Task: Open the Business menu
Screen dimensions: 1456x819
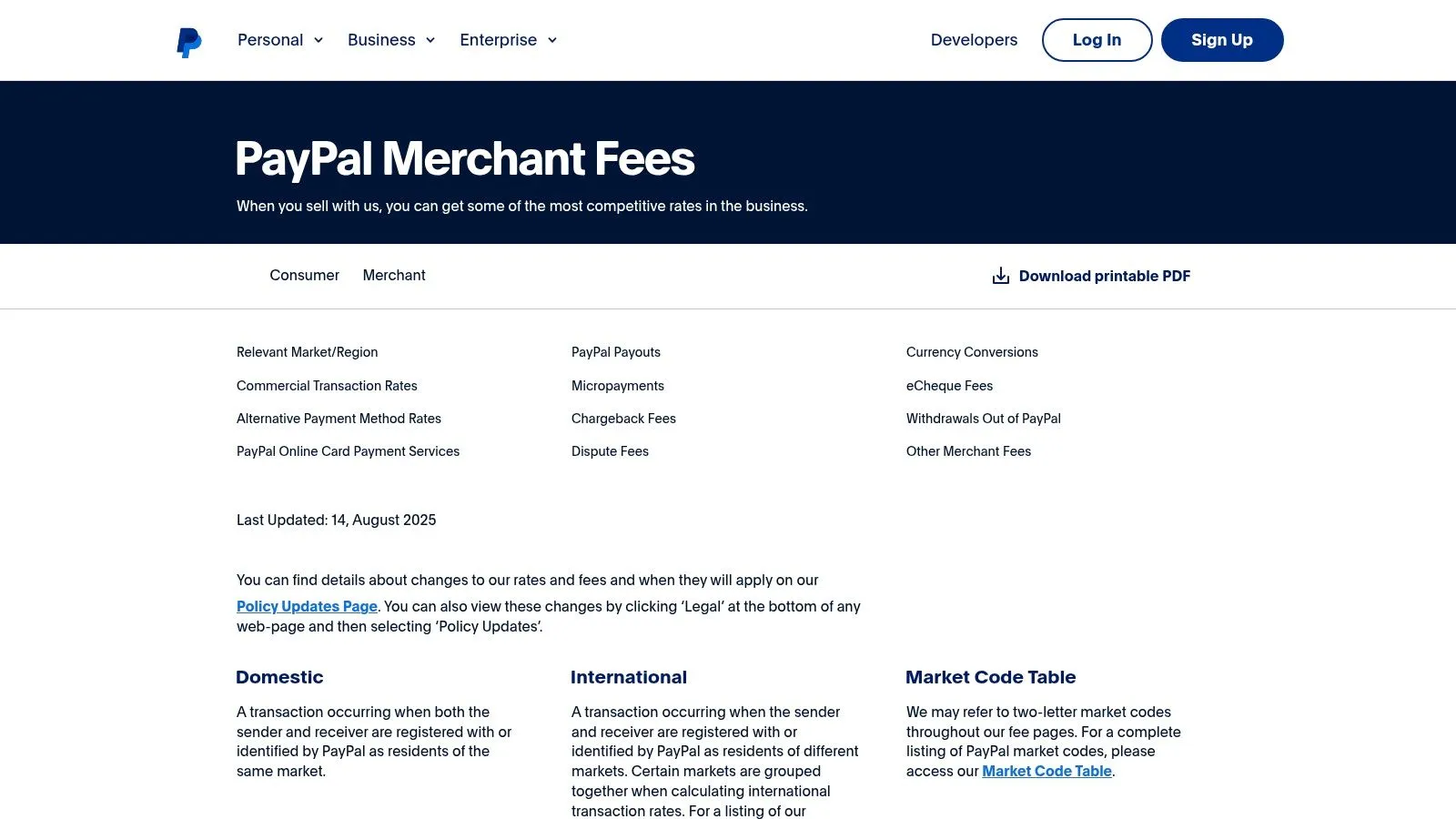Action: pyautogui.click(x=390, y=39)
